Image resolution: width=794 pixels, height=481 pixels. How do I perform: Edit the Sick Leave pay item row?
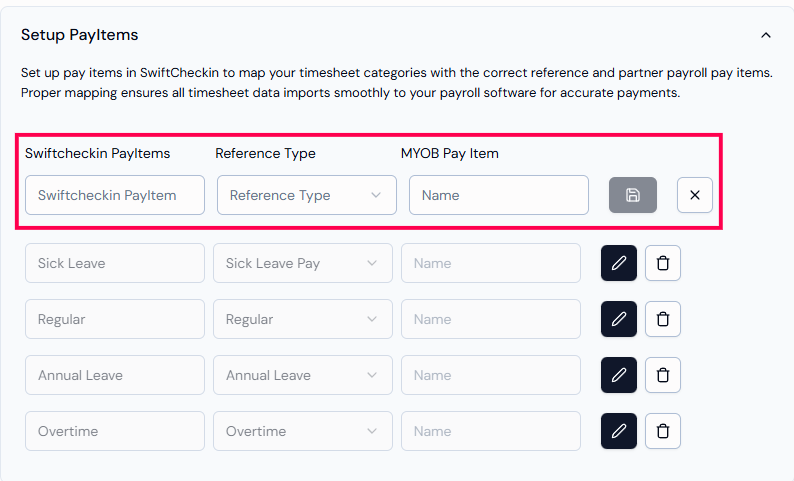pos(618,263)
